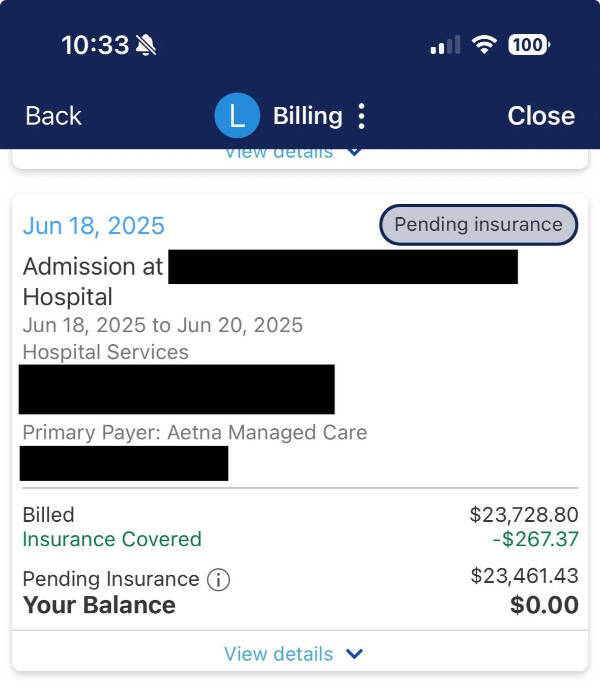Select the Insurance Covered line

[112, 539]
